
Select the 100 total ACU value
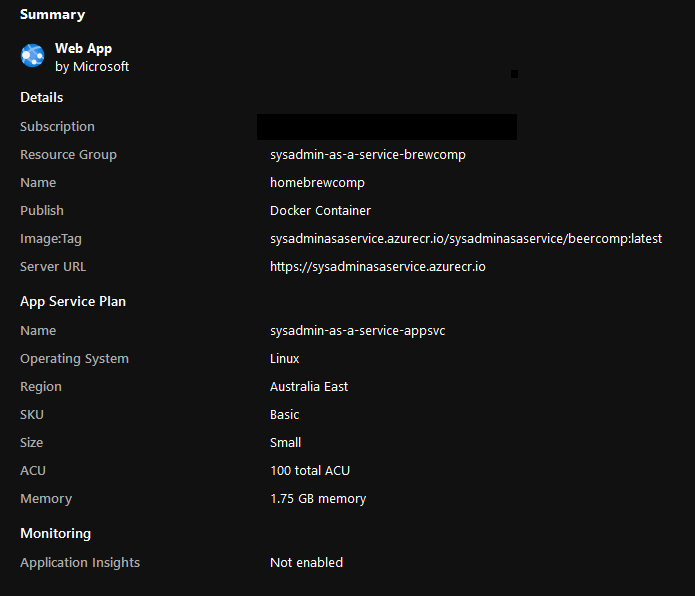[x=310, y=470]
